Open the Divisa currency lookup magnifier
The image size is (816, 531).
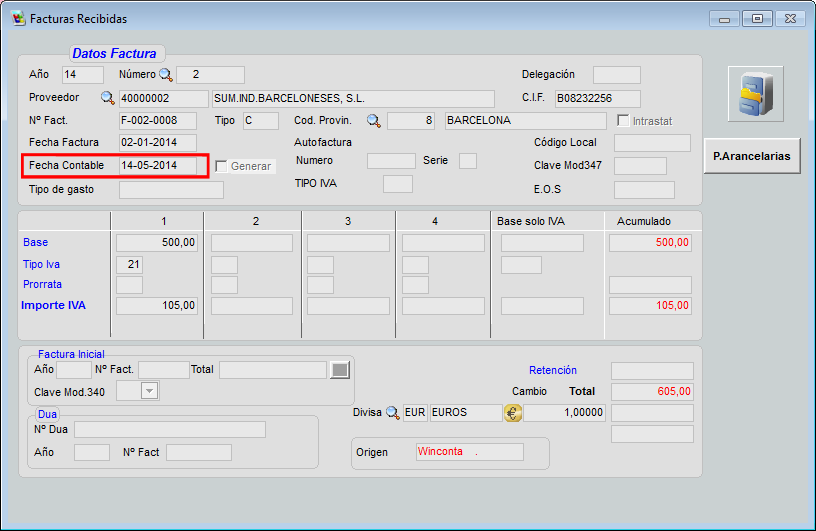pyautogui.click(x=392, y=413)
